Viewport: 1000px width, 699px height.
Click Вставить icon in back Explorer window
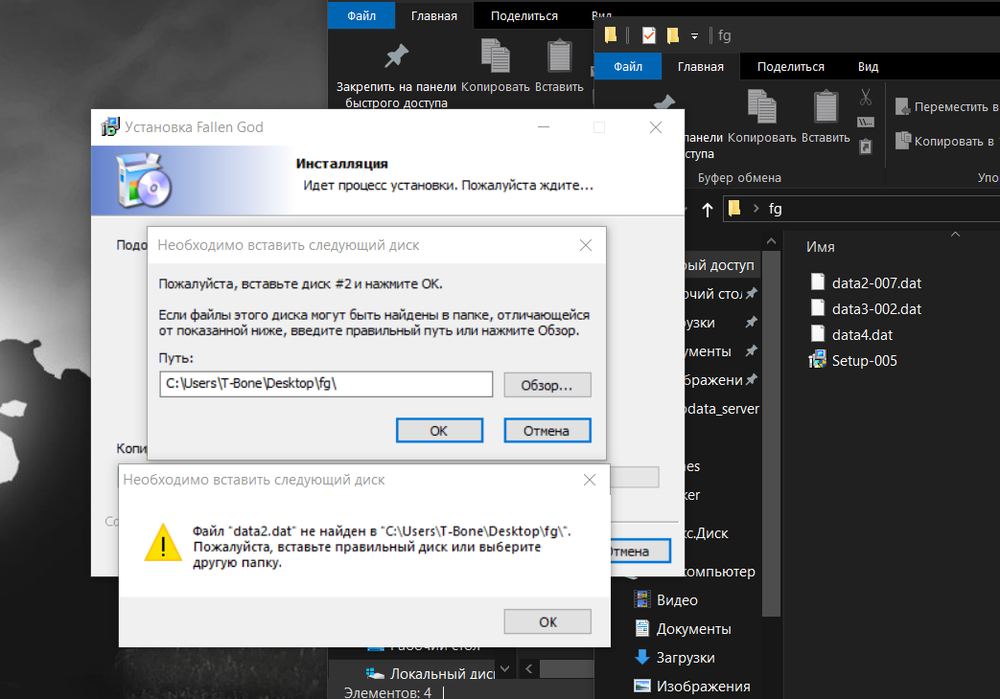click(x=559, y=55)
